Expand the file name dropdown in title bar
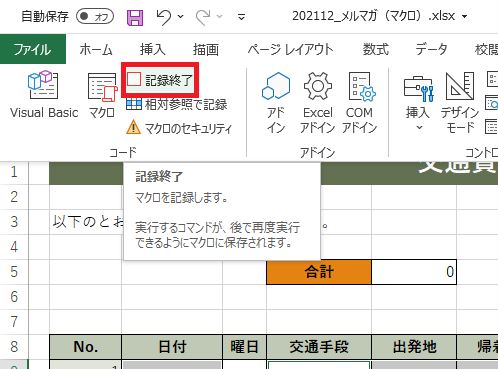This screenshot has width=498, height=369. [x=464, y=16]
